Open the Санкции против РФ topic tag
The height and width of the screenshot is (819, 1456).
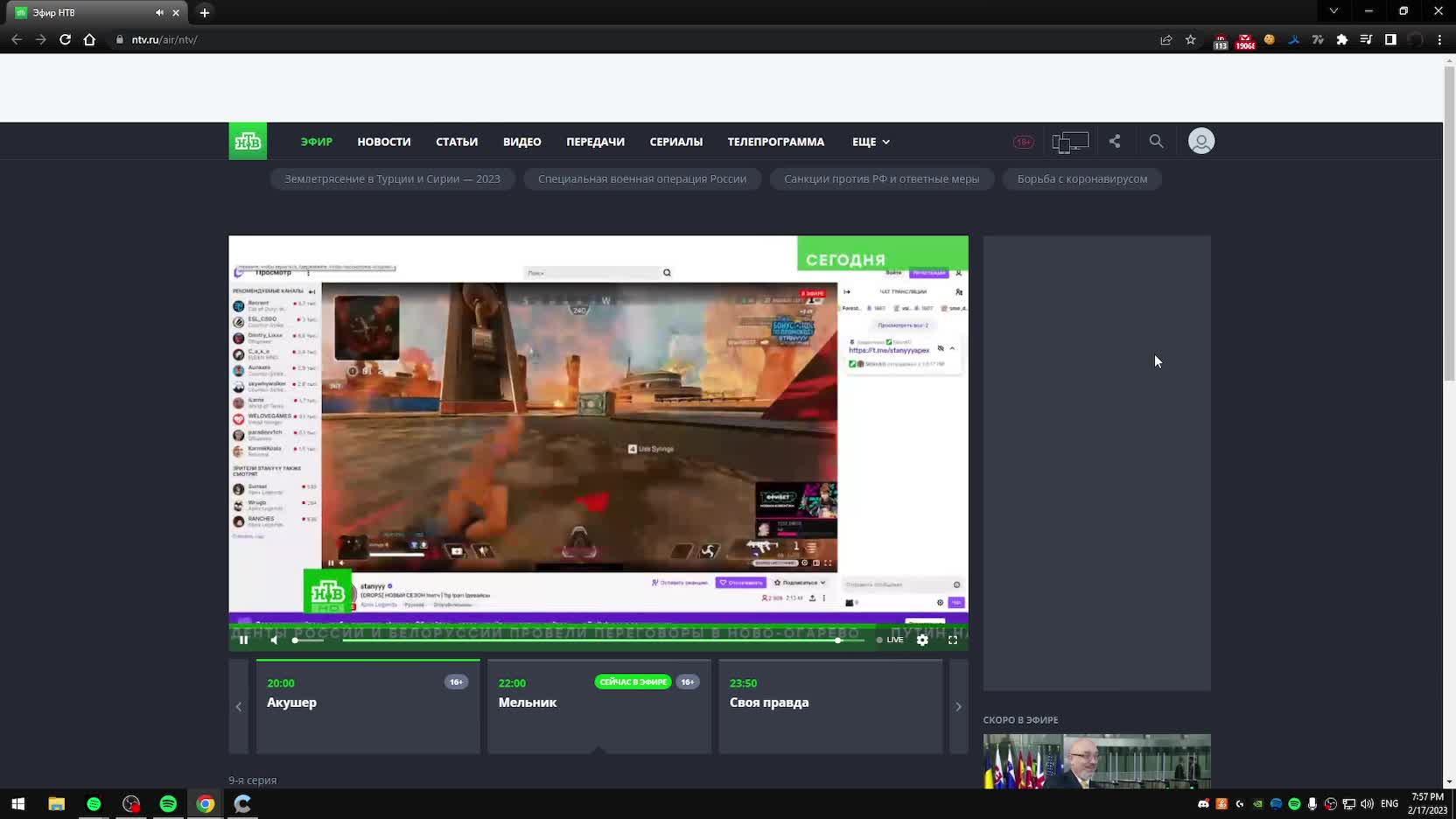click(x=882, y=178)
